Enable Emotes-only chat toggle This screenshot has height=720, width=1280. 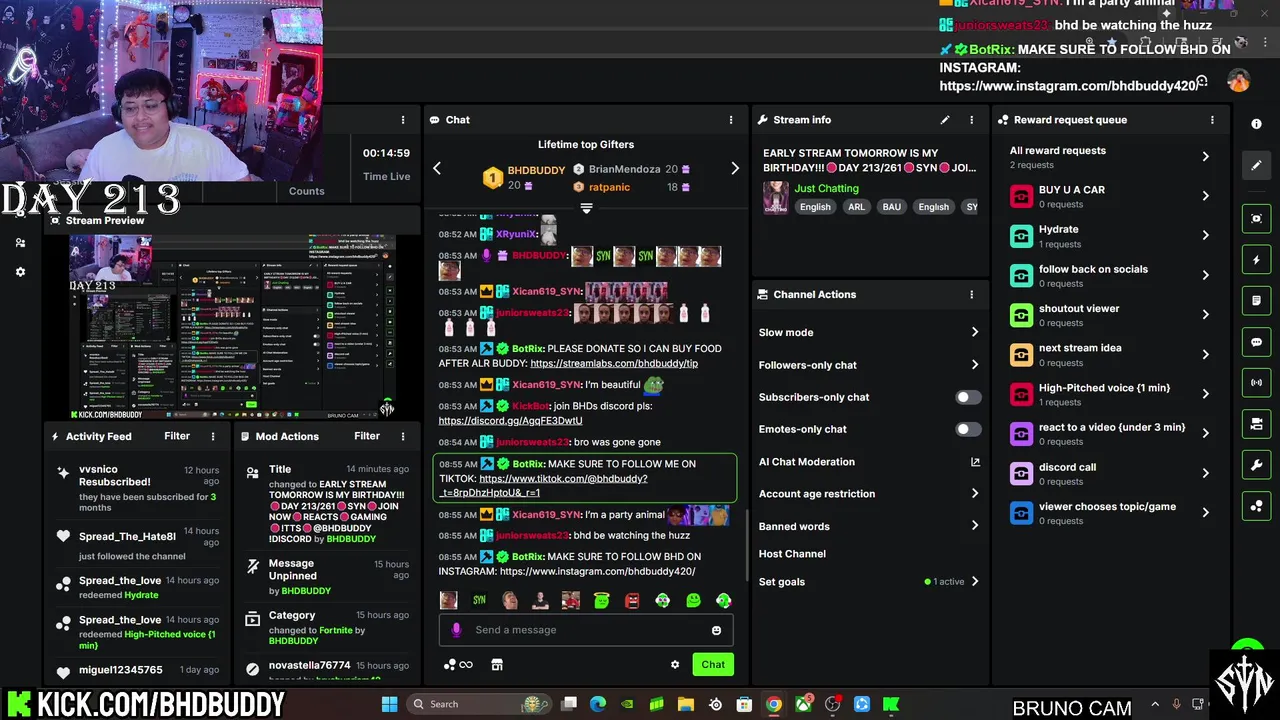(x=968, y=429)
